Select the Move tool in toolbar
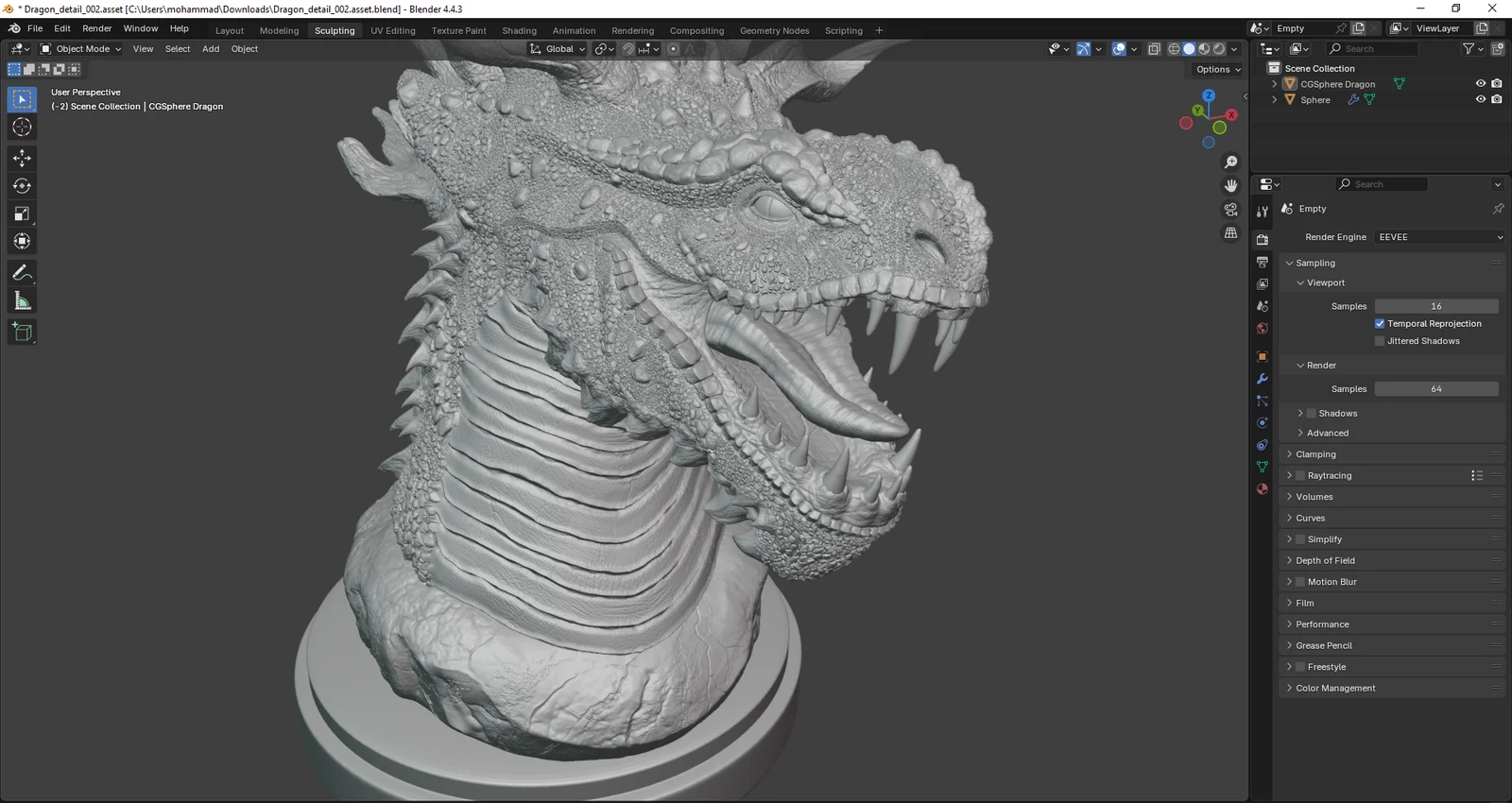 coord(22,158)
